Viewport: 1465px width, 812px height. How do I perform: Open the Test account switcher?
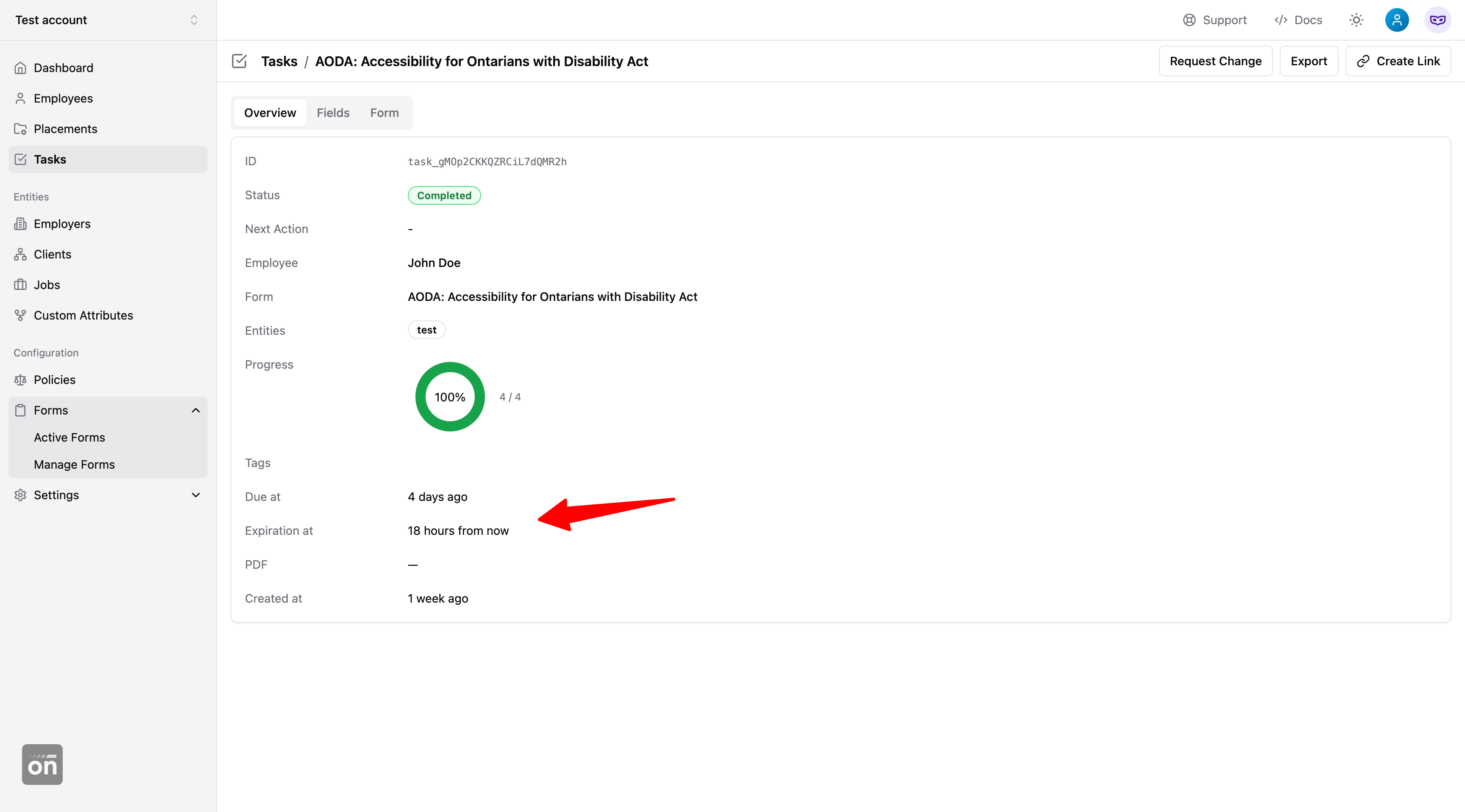click(108, 20)
